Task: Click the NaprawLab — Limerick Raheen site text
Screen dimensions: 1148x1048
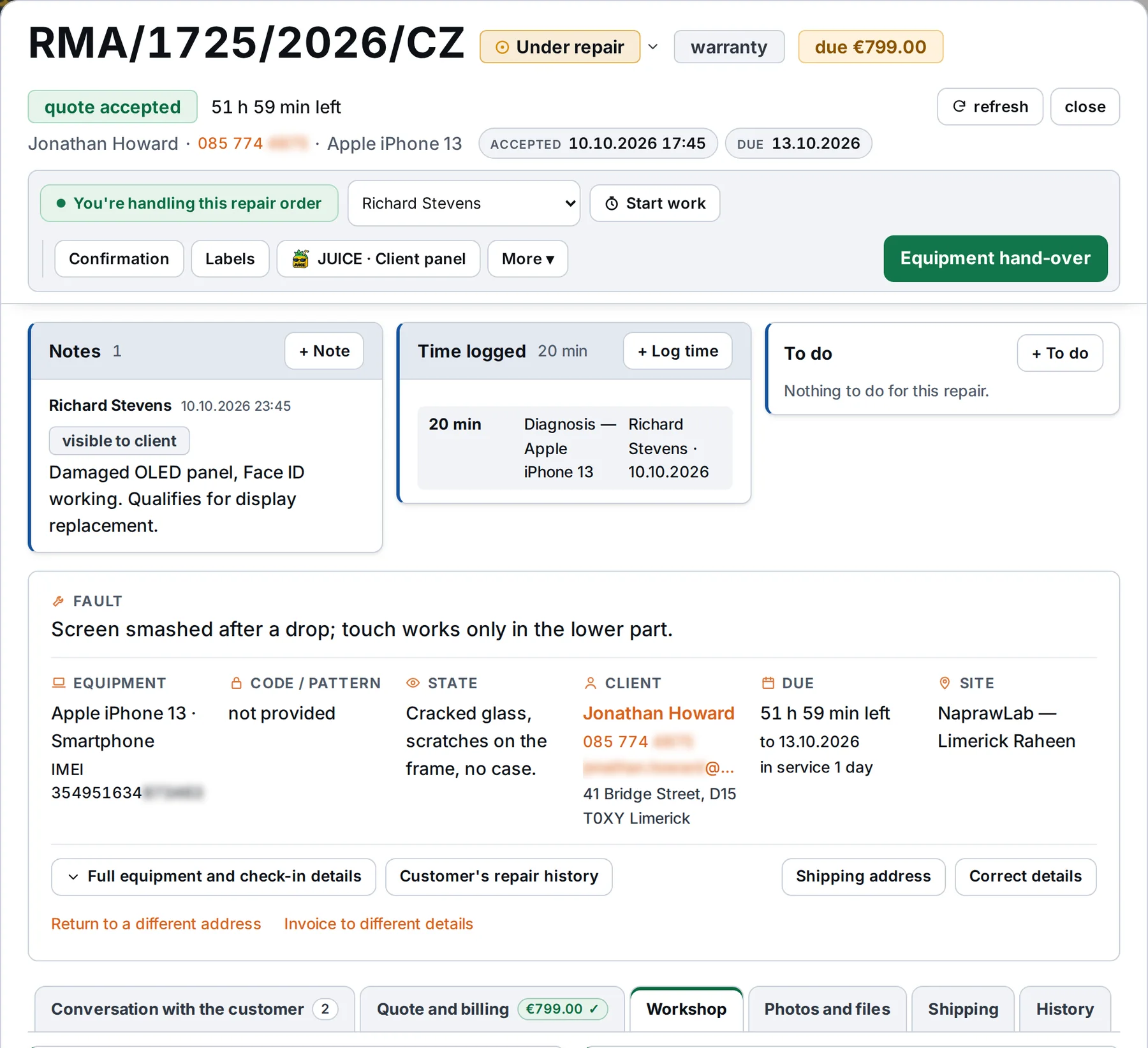Action: 1006,727
